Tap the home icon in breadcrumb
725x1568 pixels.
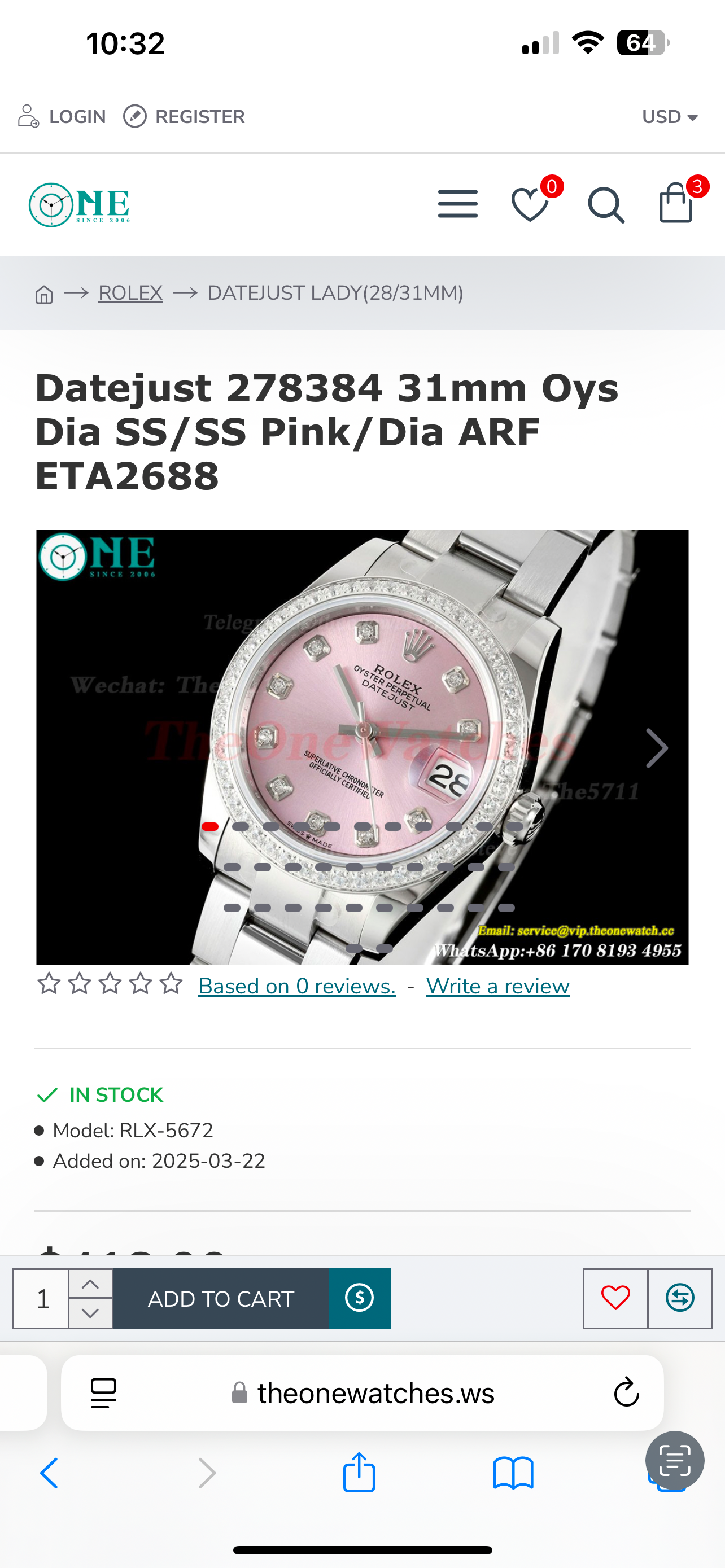click(44, 295)
